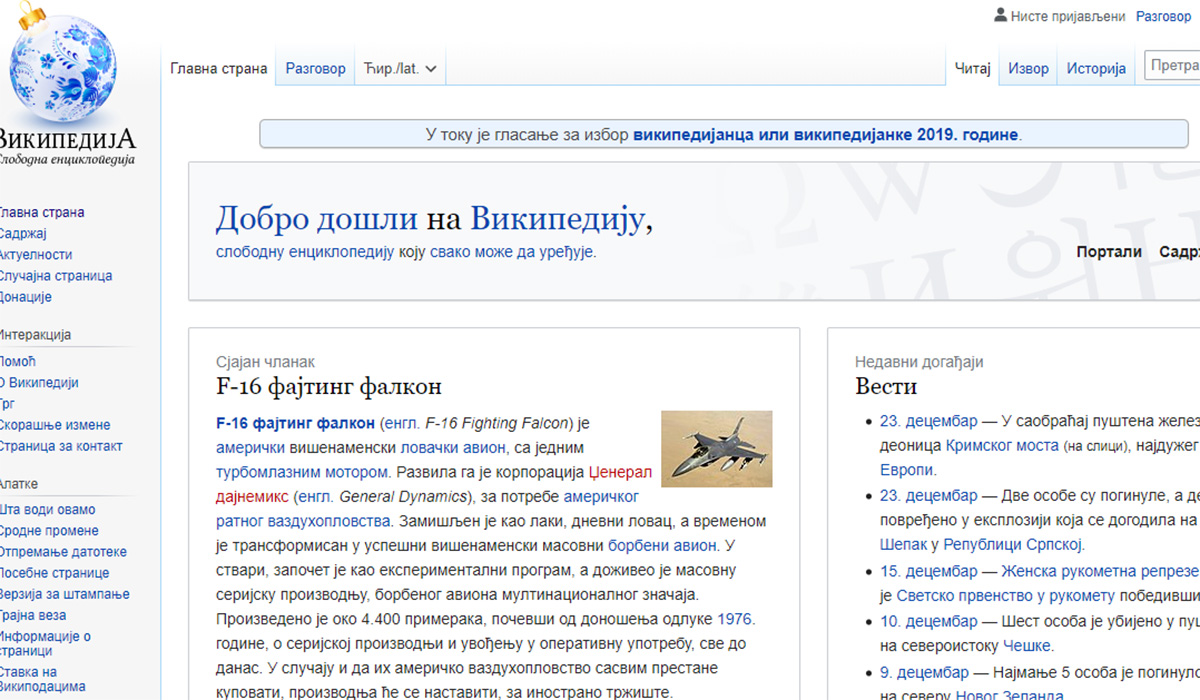Open Ставка на Википодацима link
Image resolution: width=1200 pixels, height=700 pixels.
42,679
